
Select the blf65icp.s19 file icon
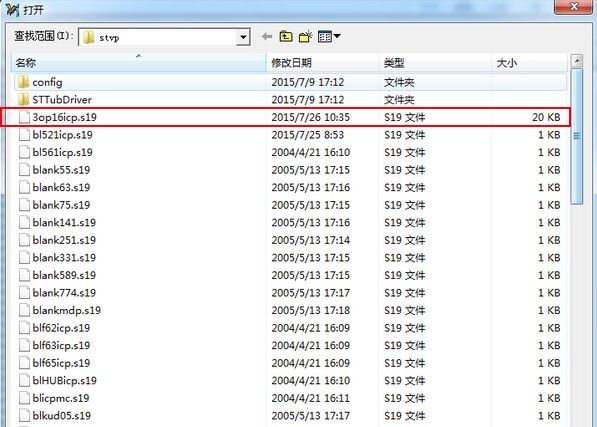point(24,363)
